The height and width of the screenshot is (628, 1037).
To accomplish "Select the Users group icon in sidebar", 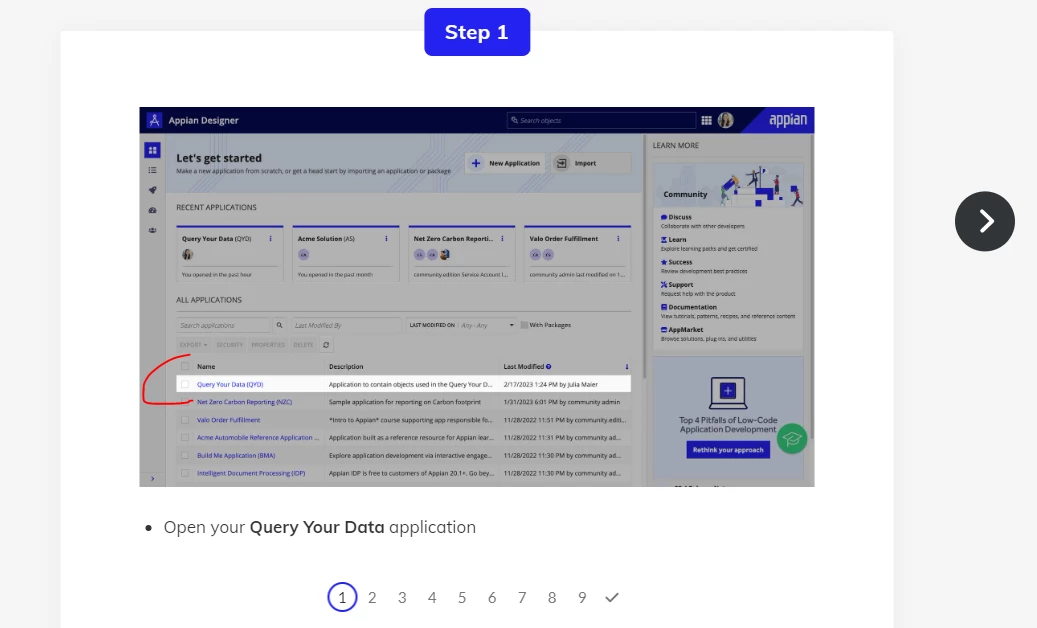I will click(152, 230).
